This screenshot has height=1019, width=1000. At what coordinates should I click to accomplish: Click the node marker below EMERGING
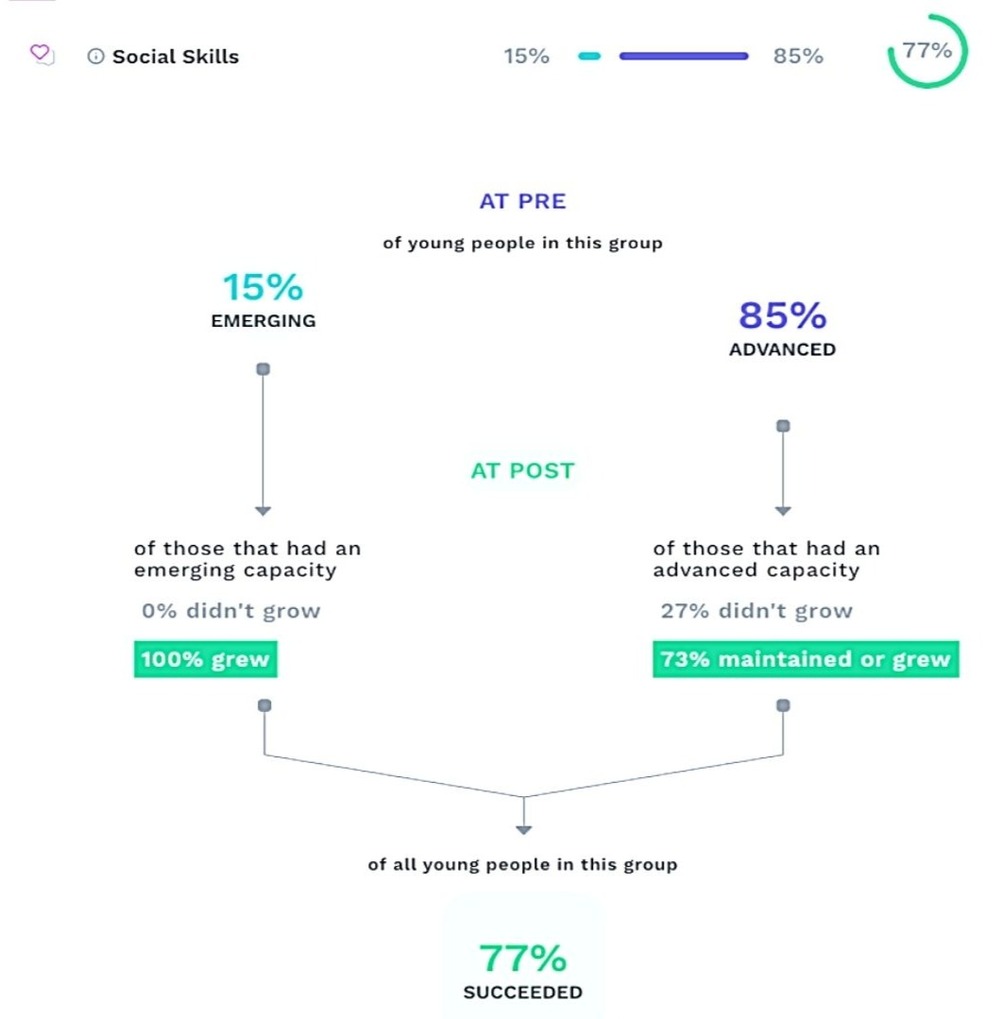263,369
